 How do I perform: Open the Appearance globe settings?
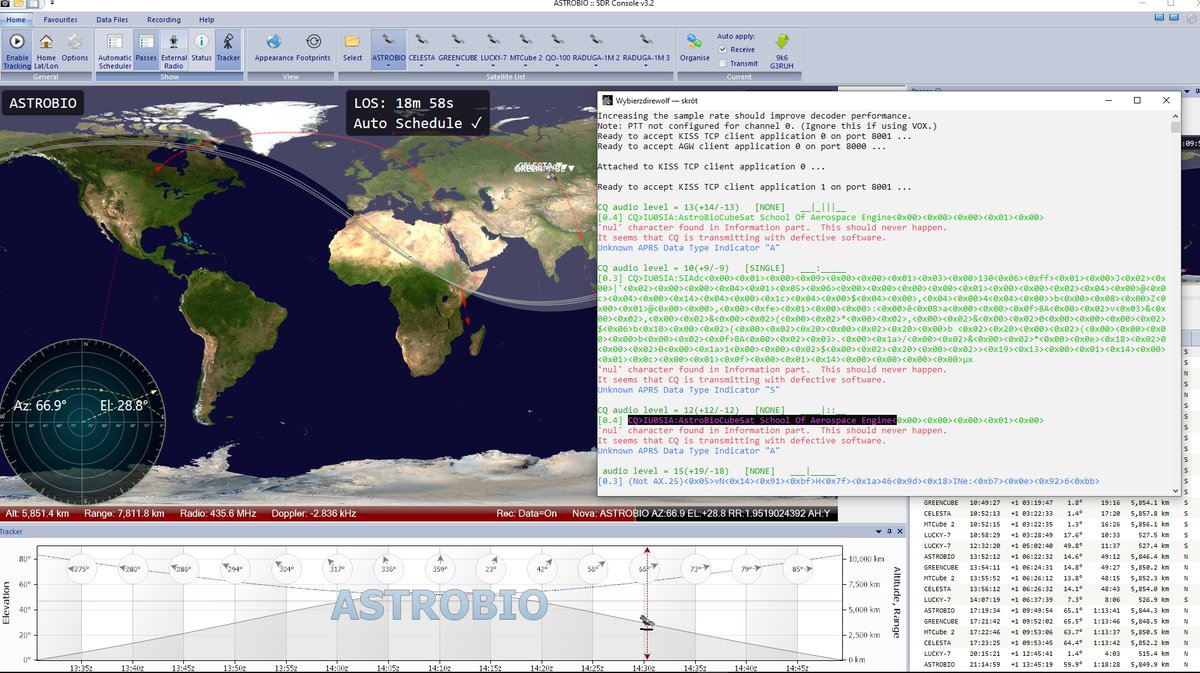point(273,41)
